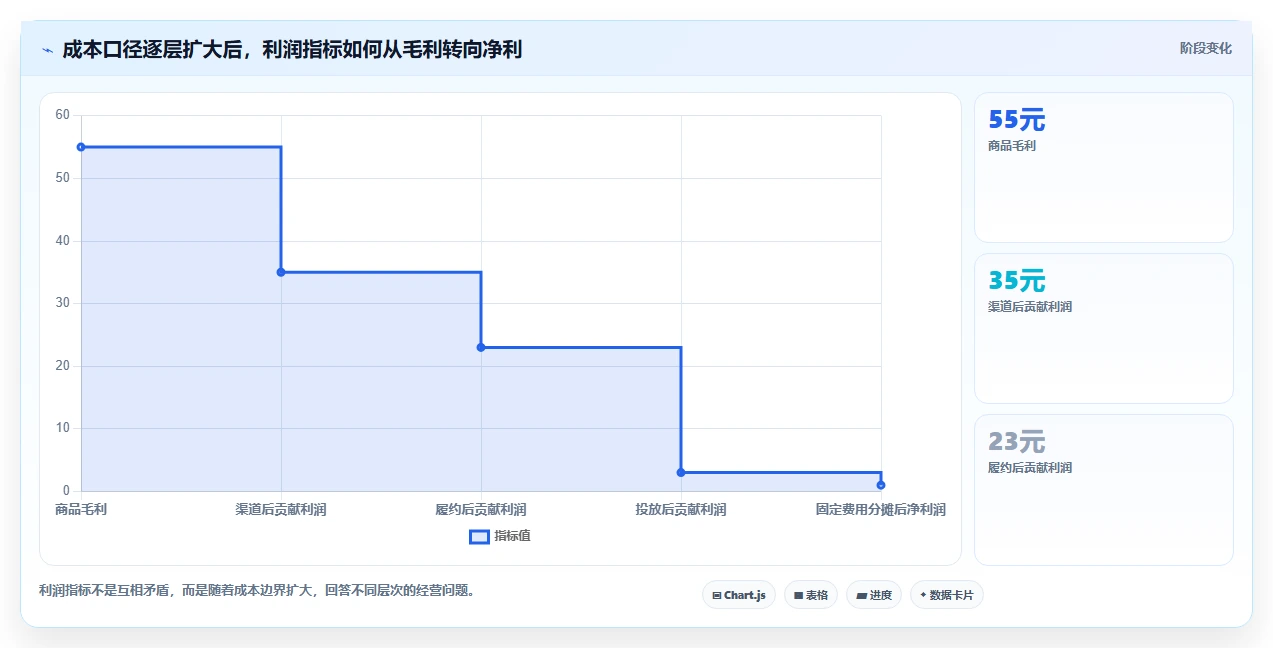
Task: Select the 进度 tag
Action: coord(874,595)
